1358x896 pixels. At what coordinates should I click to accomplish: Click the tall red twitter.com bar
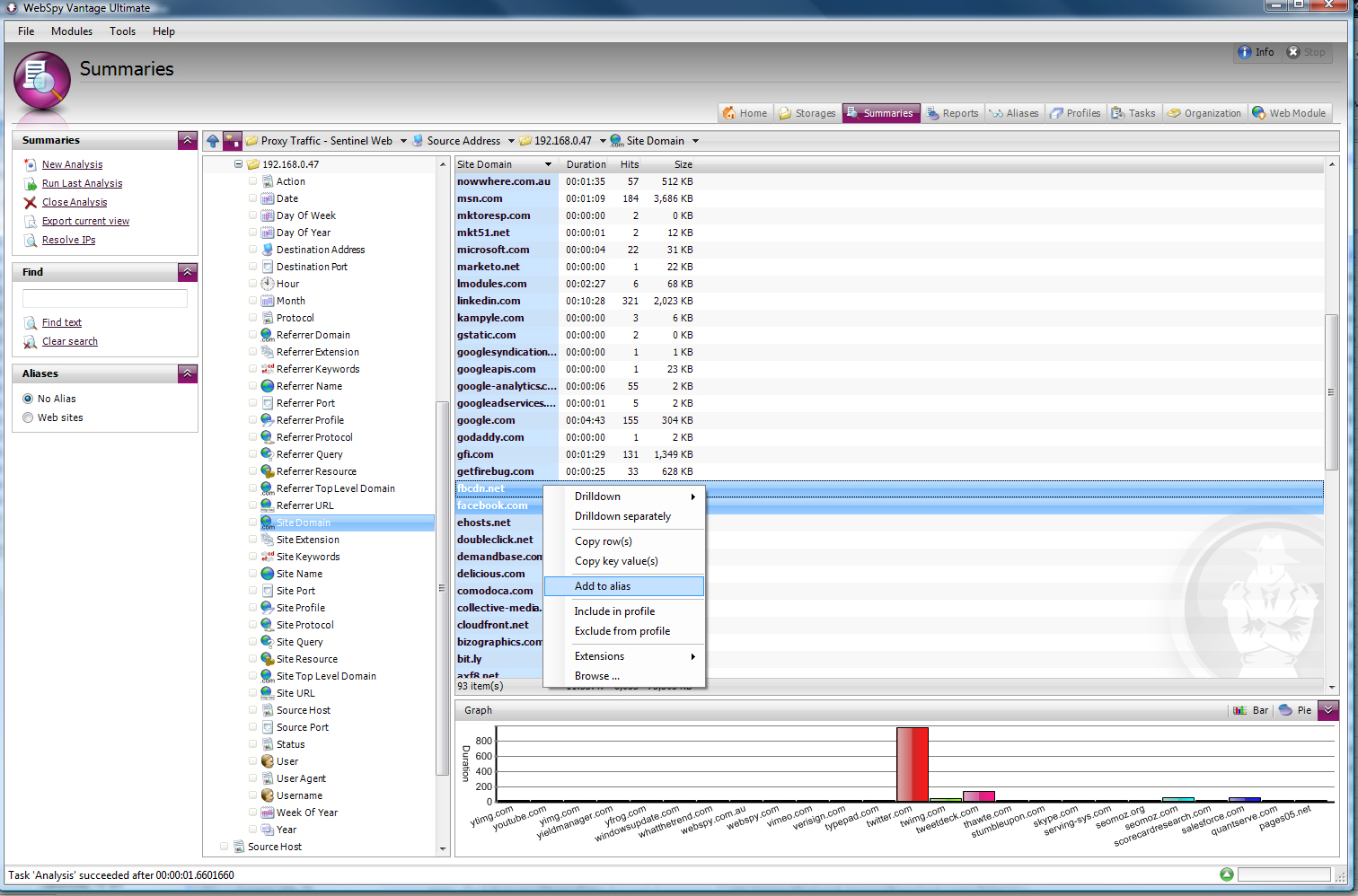[x=912, y=764]
